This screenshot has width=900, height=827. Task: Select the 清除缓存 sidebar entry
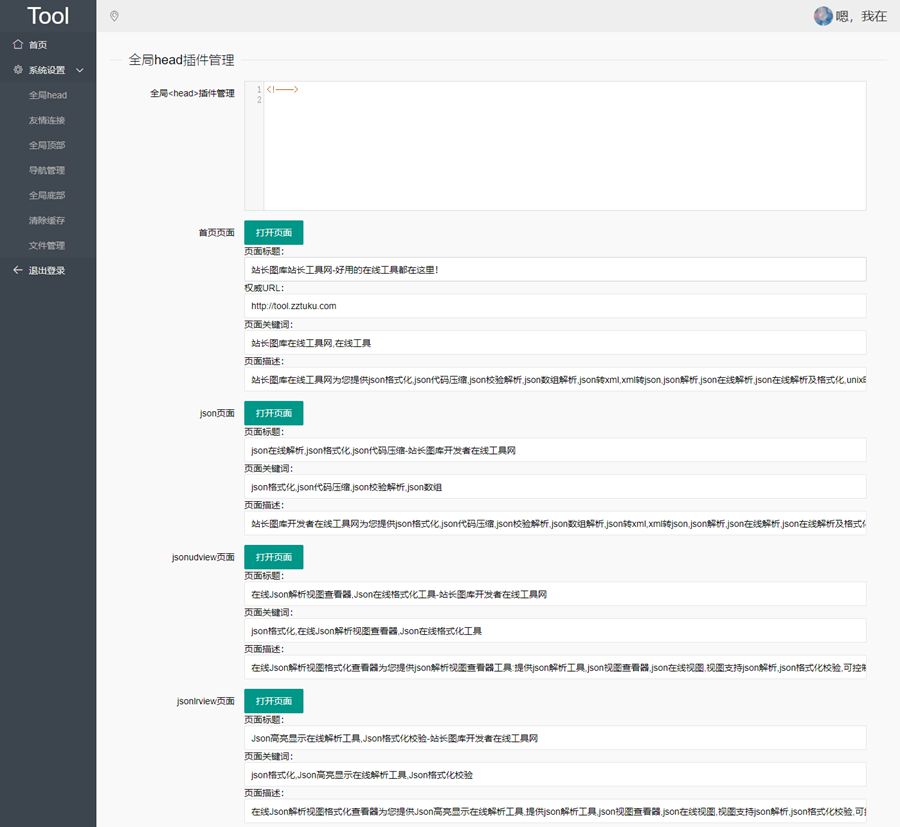pos(46,220)
